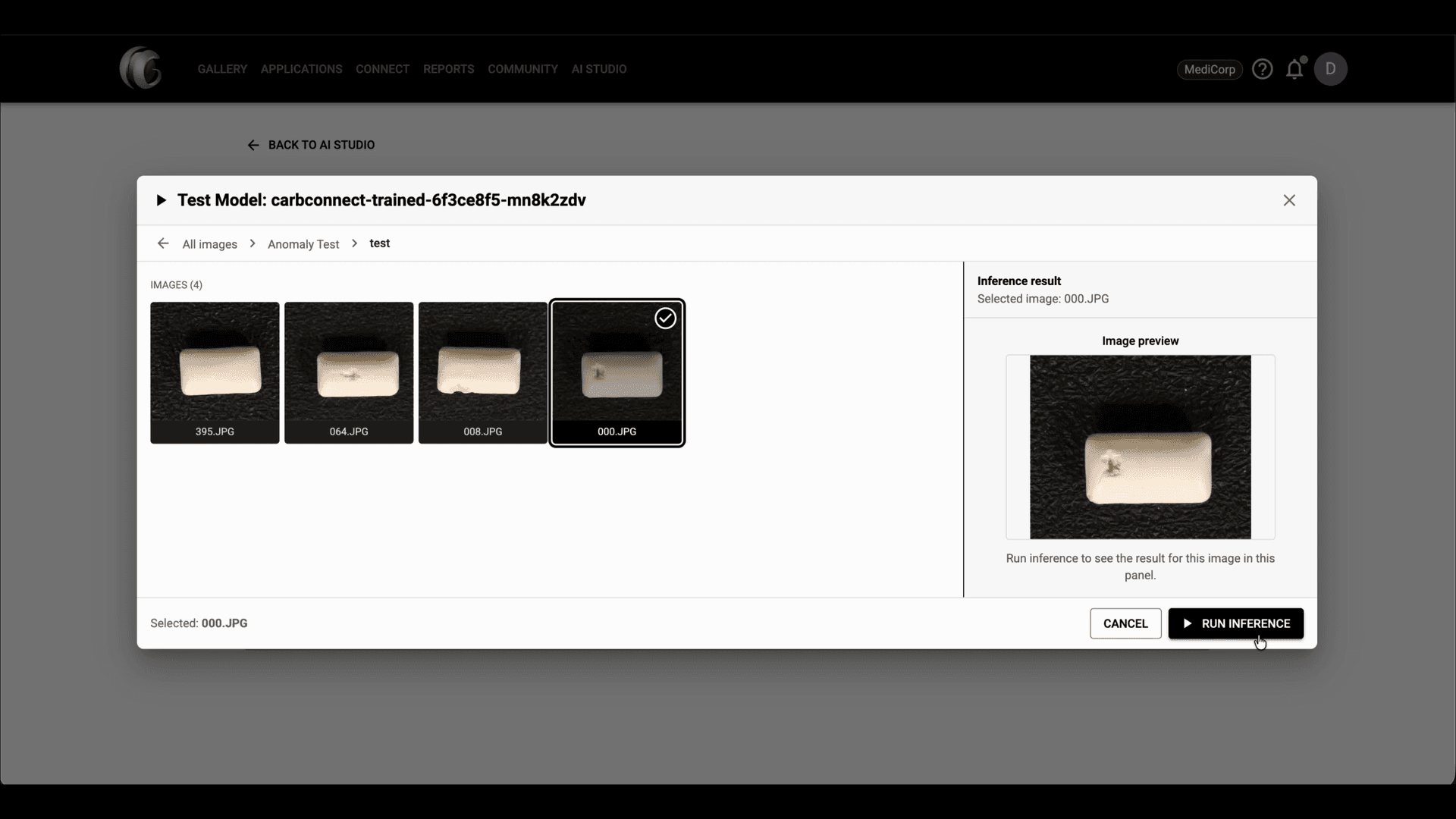The image size is (1456, 819).
Task: Open the help question mark icon
Action: tap(1262, 69)
